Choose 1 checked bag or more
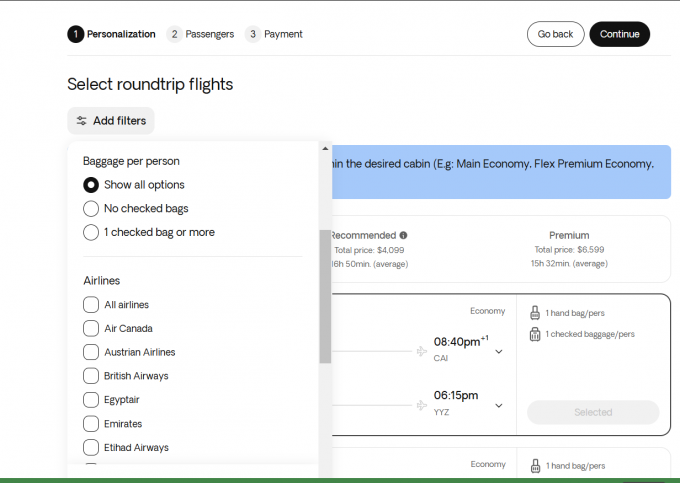 pos(91,232)
